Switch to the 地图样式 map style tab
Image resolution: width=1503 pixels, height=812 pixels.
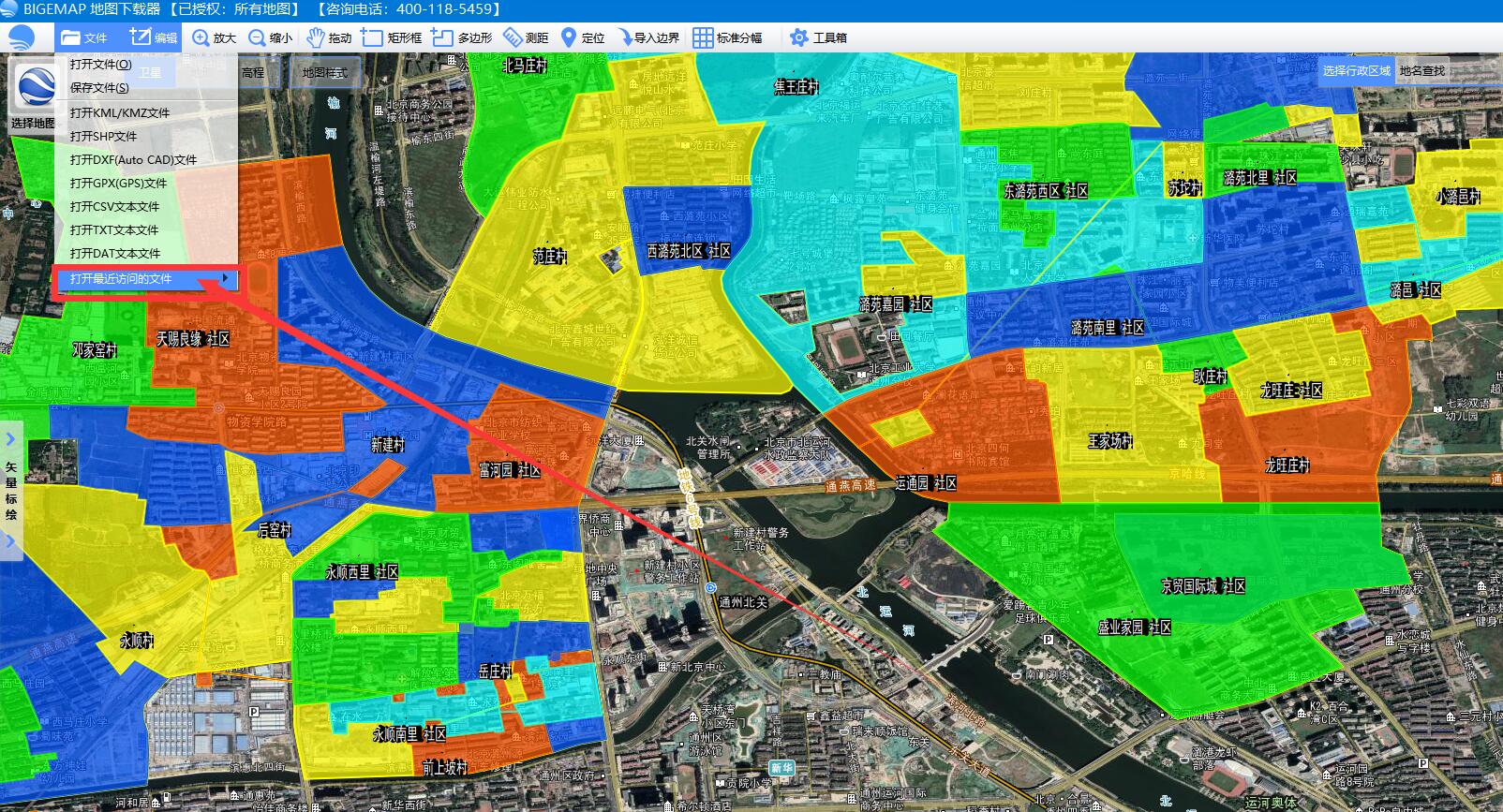[x=324, y=72]
